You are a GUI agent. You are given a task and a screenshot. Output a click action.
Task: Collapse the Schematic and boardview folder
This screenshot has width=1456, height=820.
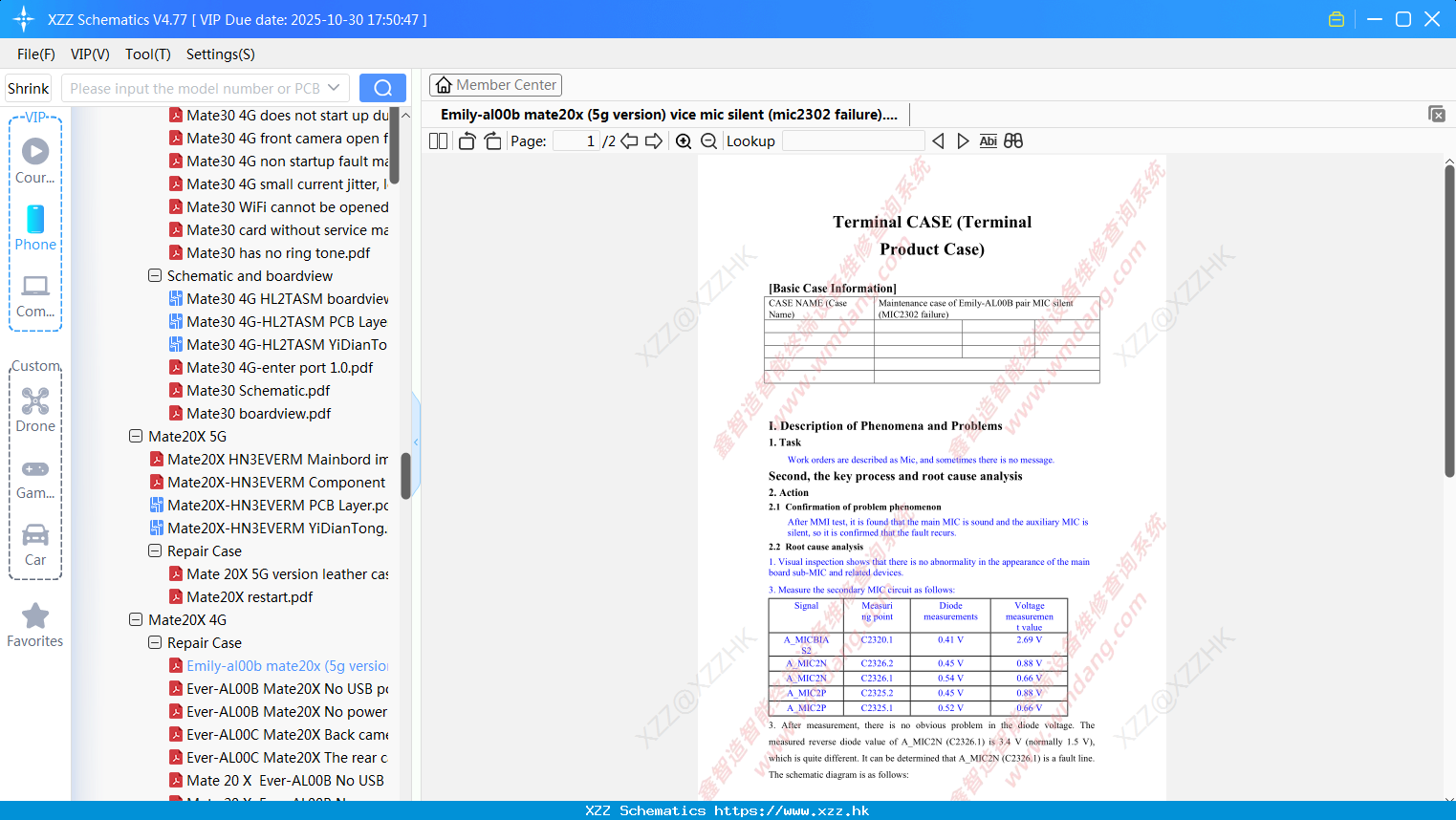[x=155, y=275]
